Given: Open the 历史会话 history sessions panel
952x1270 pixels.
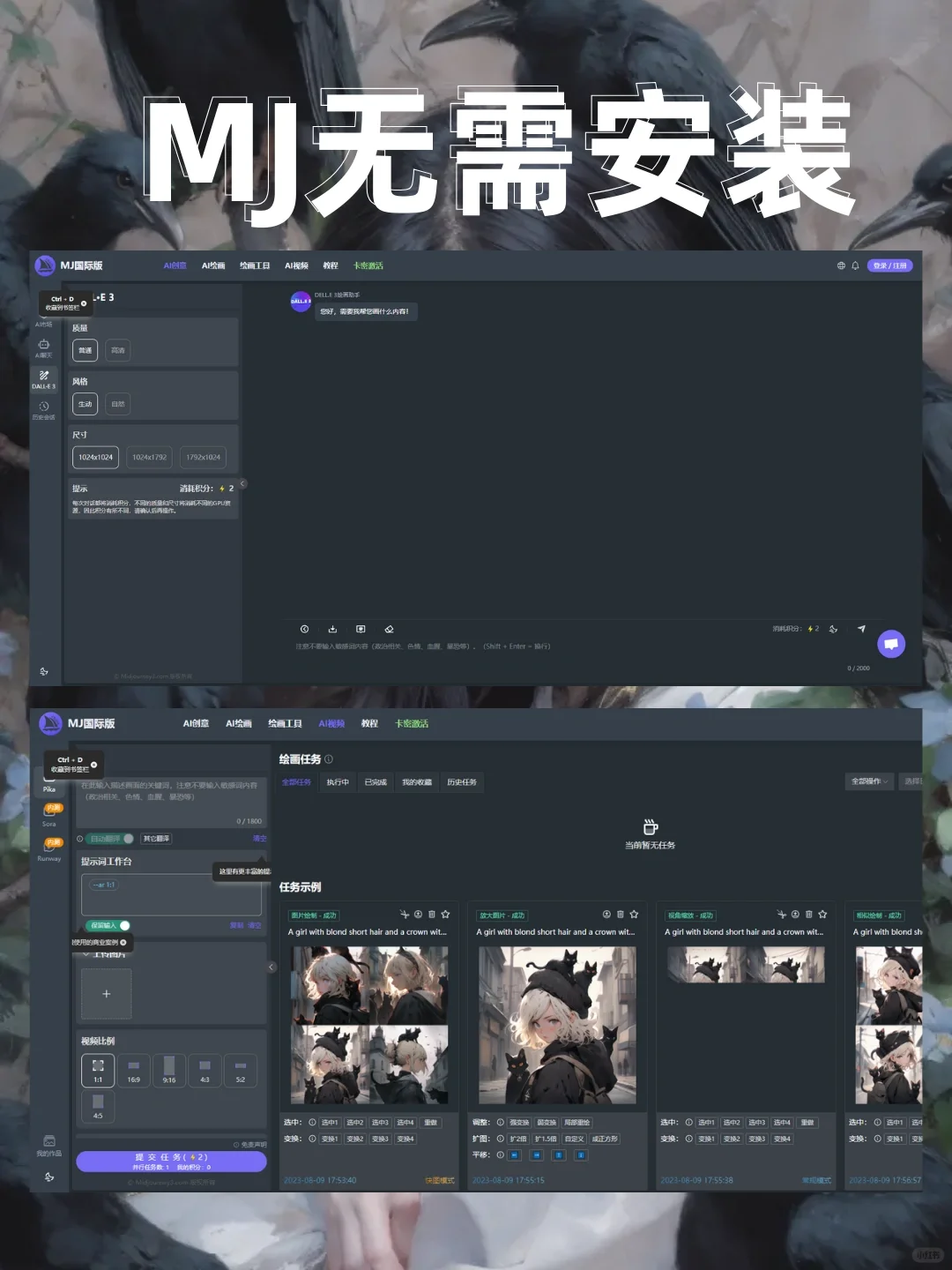Looking at the screenshot, I should (43, 410).
